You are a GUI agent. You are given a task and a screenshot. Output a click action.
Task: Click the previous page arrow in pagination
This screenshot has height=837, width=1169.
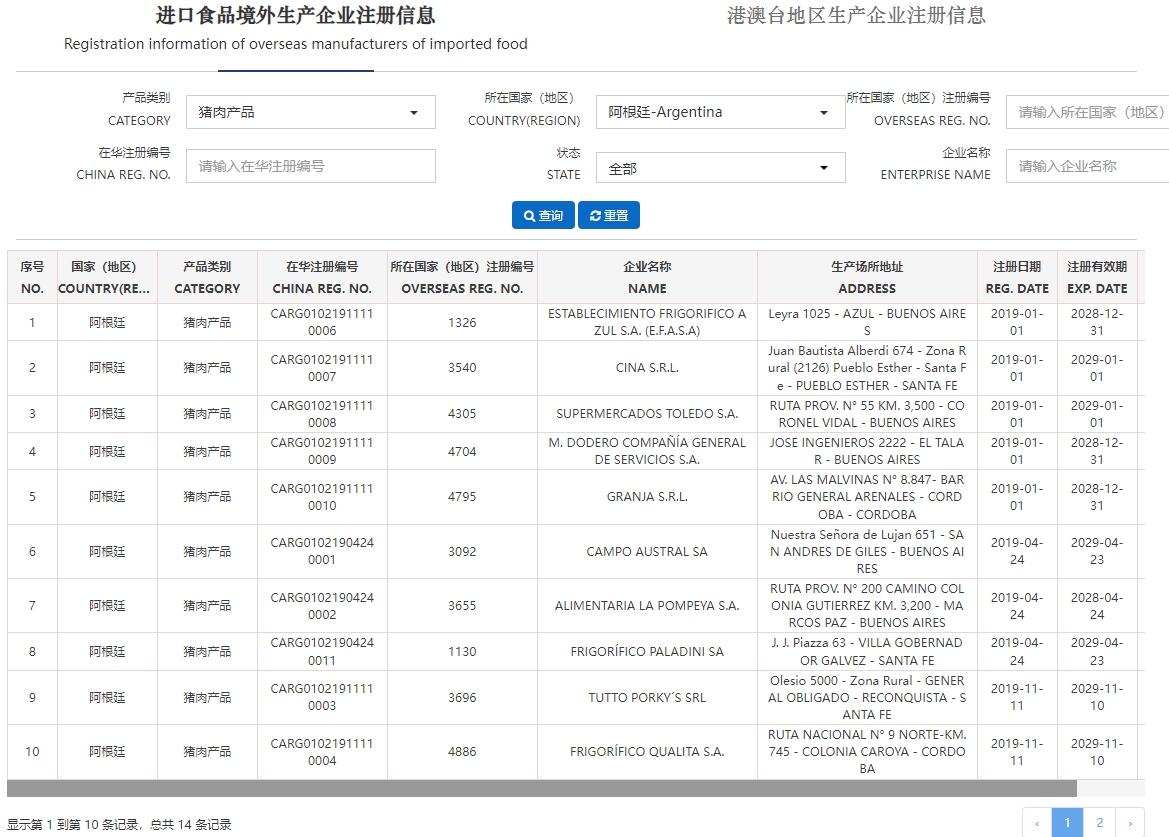(1036, 822)
